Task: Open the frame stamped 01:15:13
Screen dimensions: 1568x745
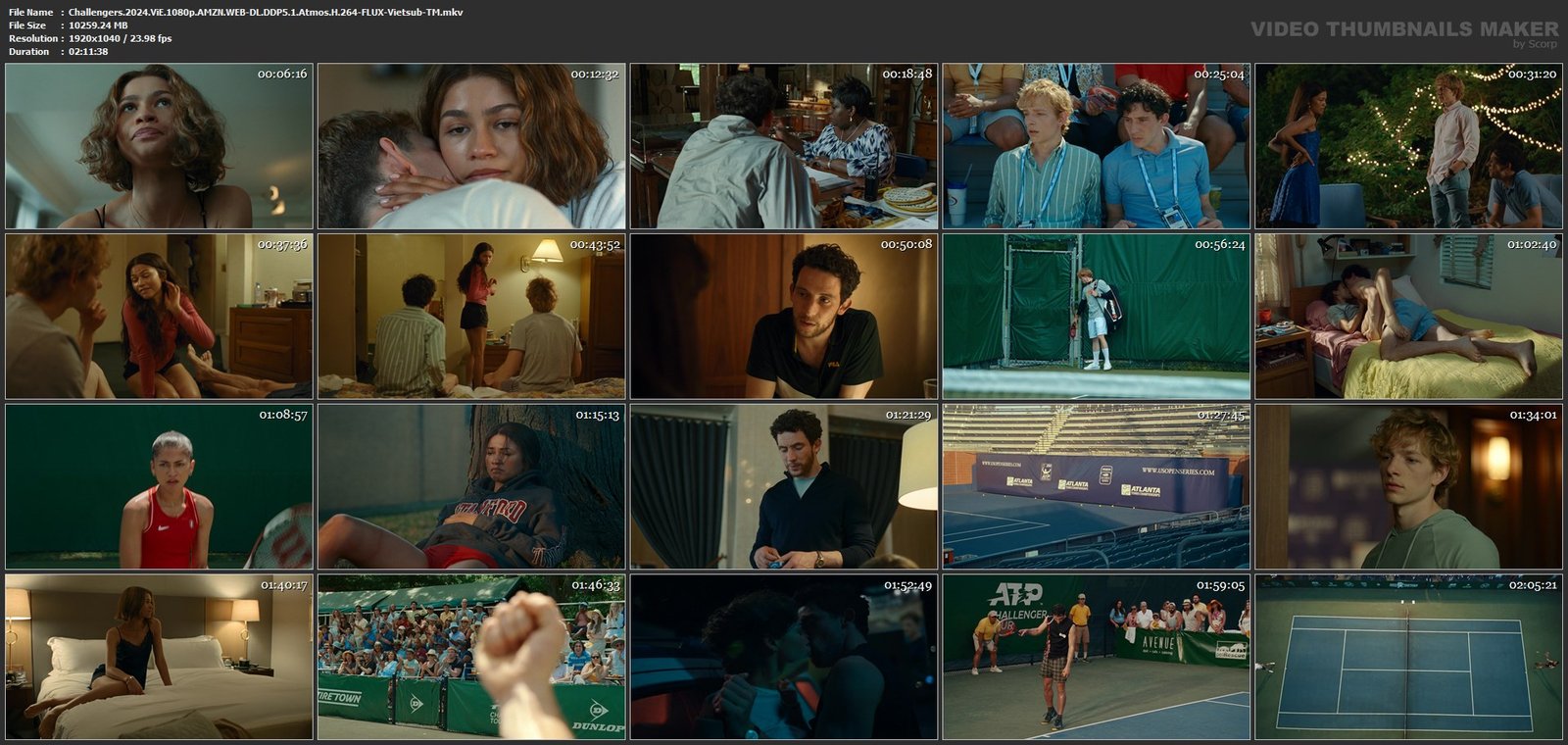Action: [471, 486]
